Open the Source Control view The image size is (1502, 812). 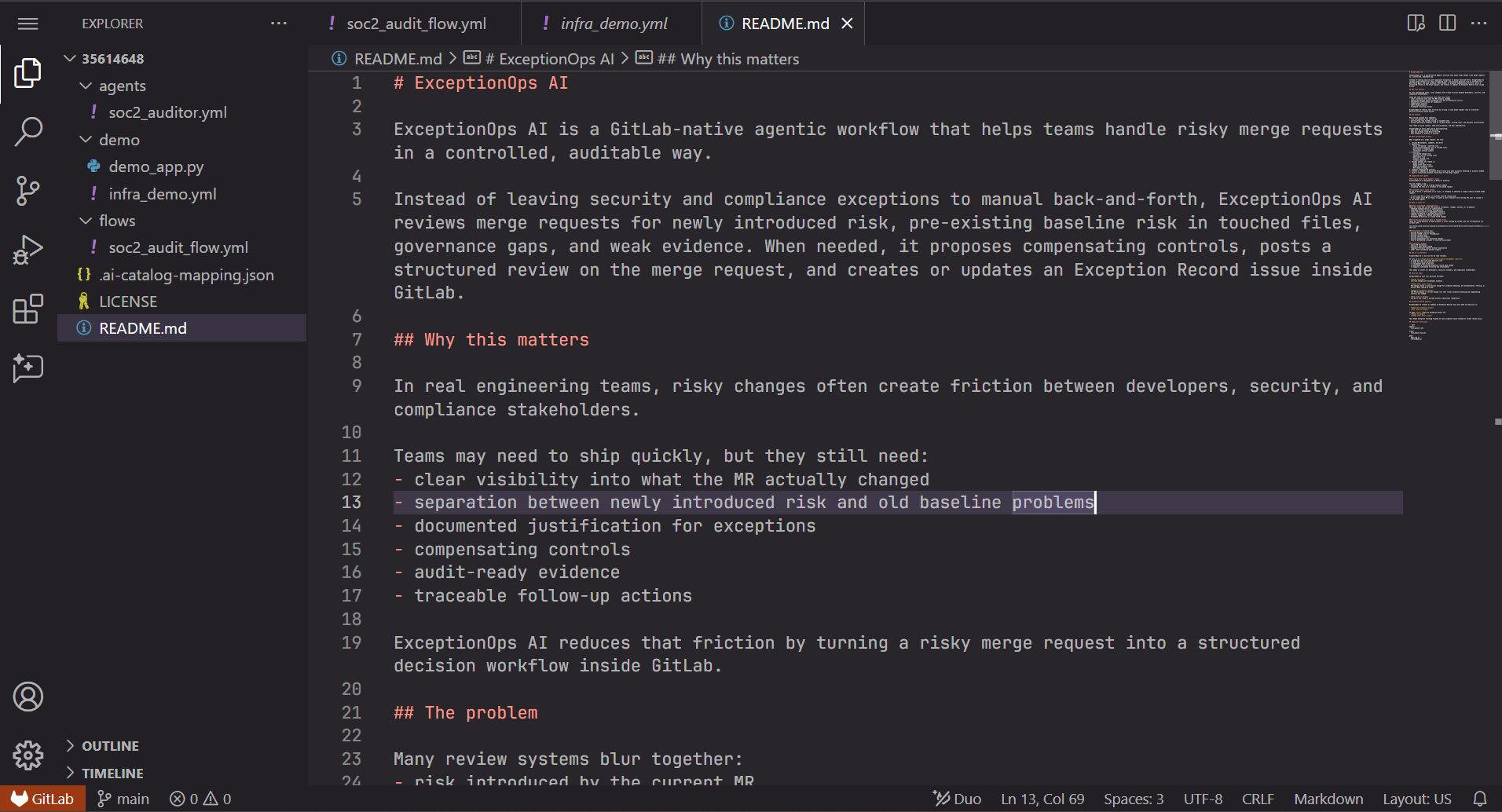pyautogui.click(x=27, y=191)
